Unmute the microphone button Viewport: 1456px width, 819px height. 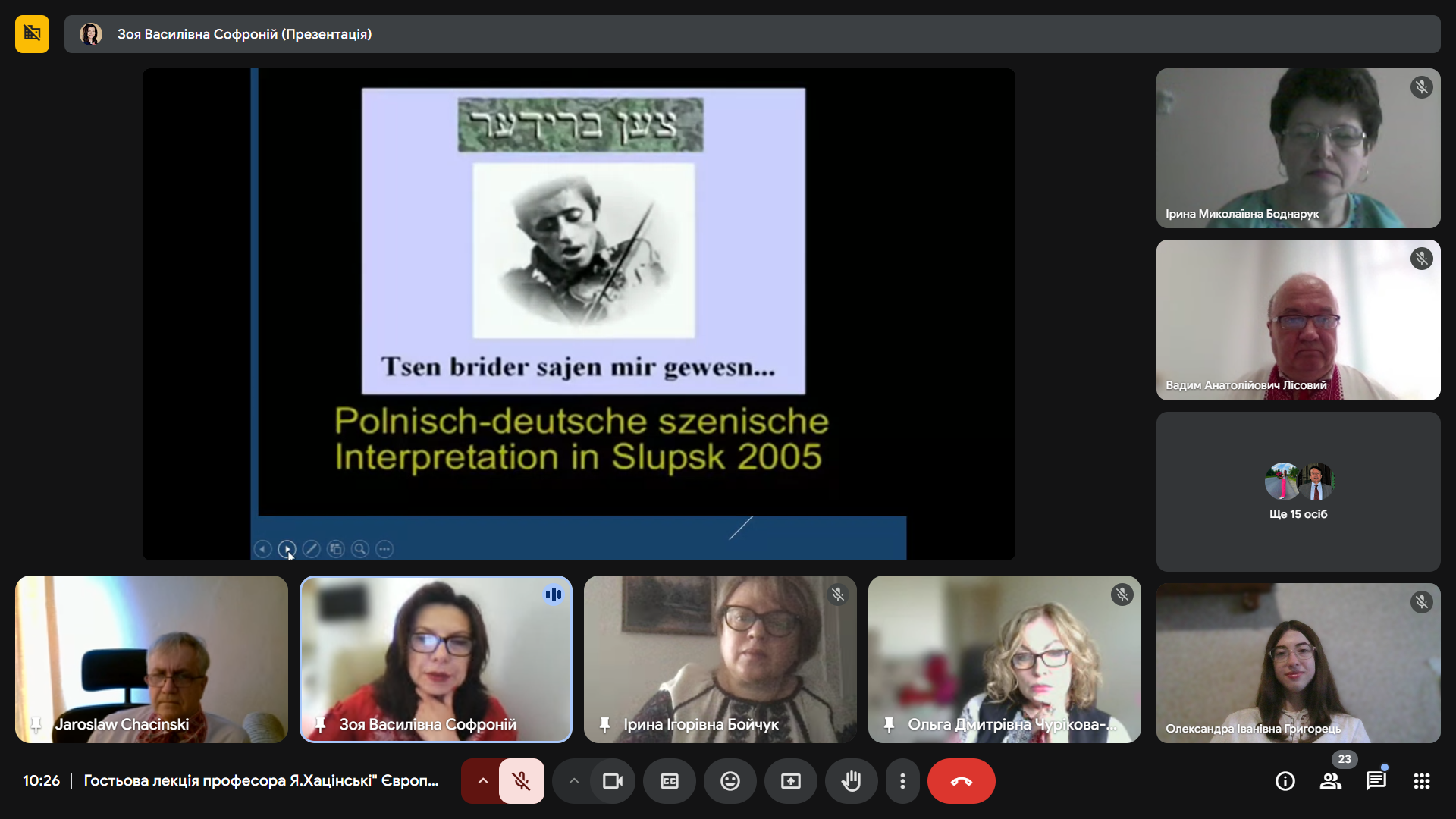click(522, 781)
